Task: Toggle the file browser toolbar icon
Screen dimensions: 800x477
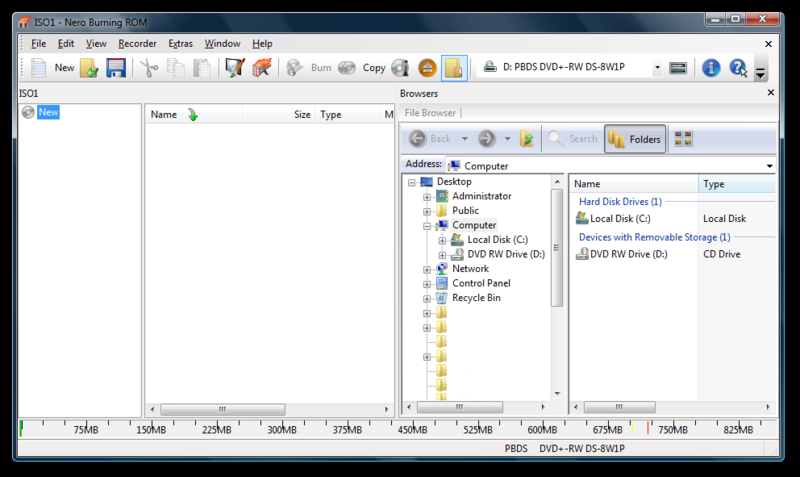Action: [x=454, y=68]
